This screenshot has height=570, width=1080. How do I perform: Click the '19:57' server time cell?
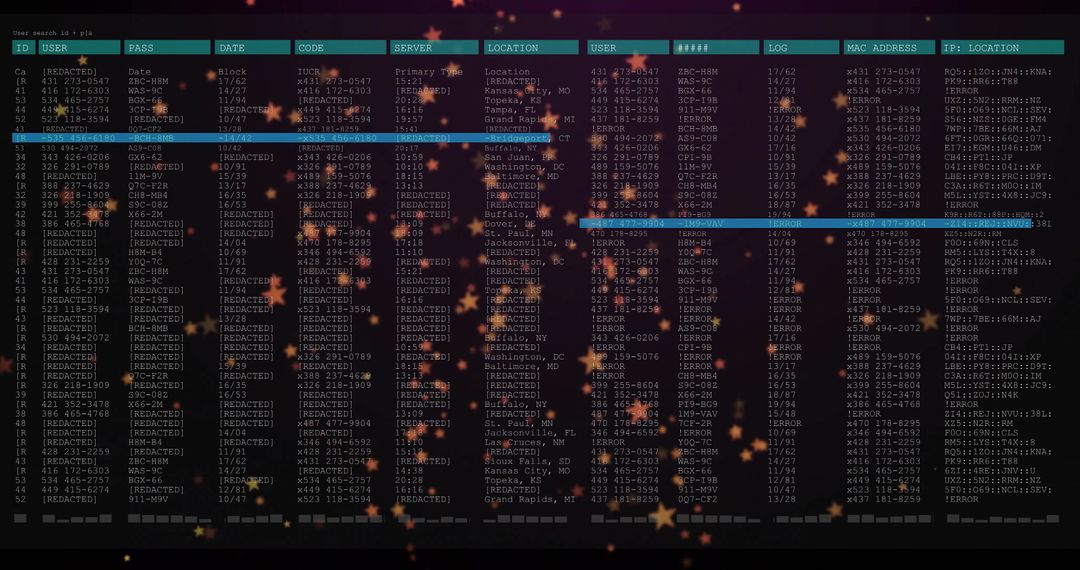click(x=409, y=119)
